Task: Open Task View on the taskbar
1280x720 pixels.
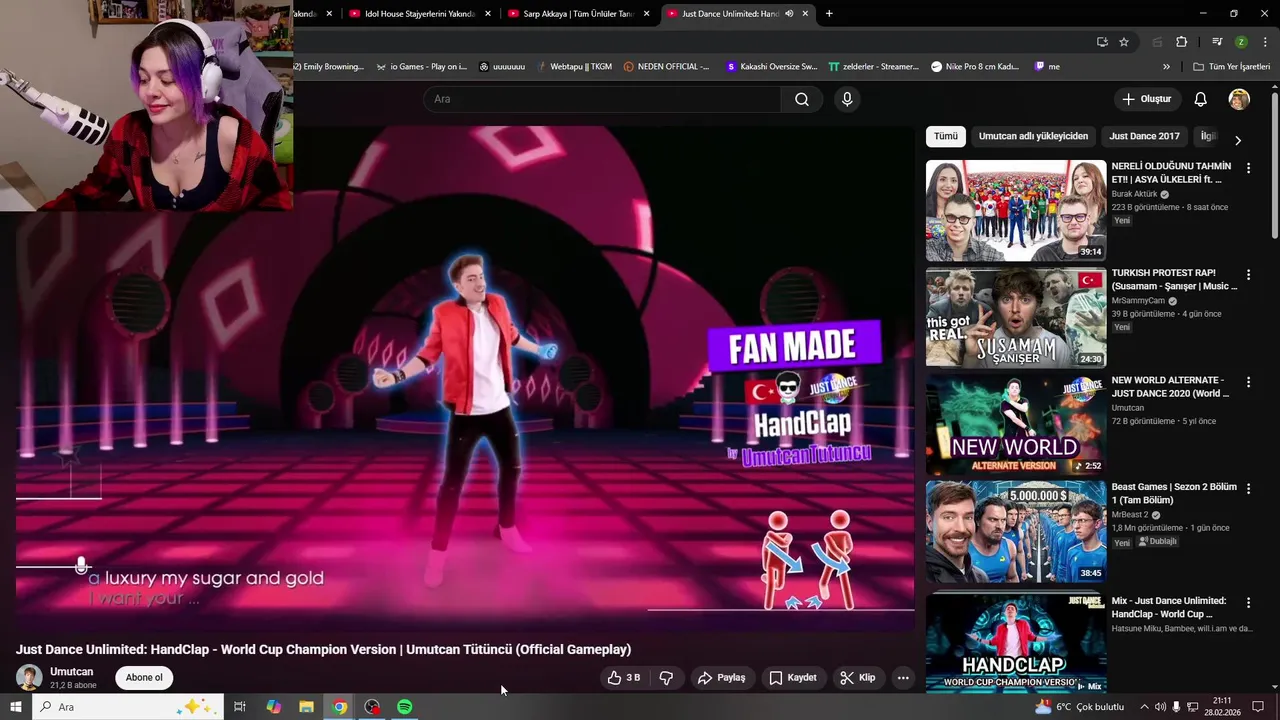Action: click(x=240, y=707)
